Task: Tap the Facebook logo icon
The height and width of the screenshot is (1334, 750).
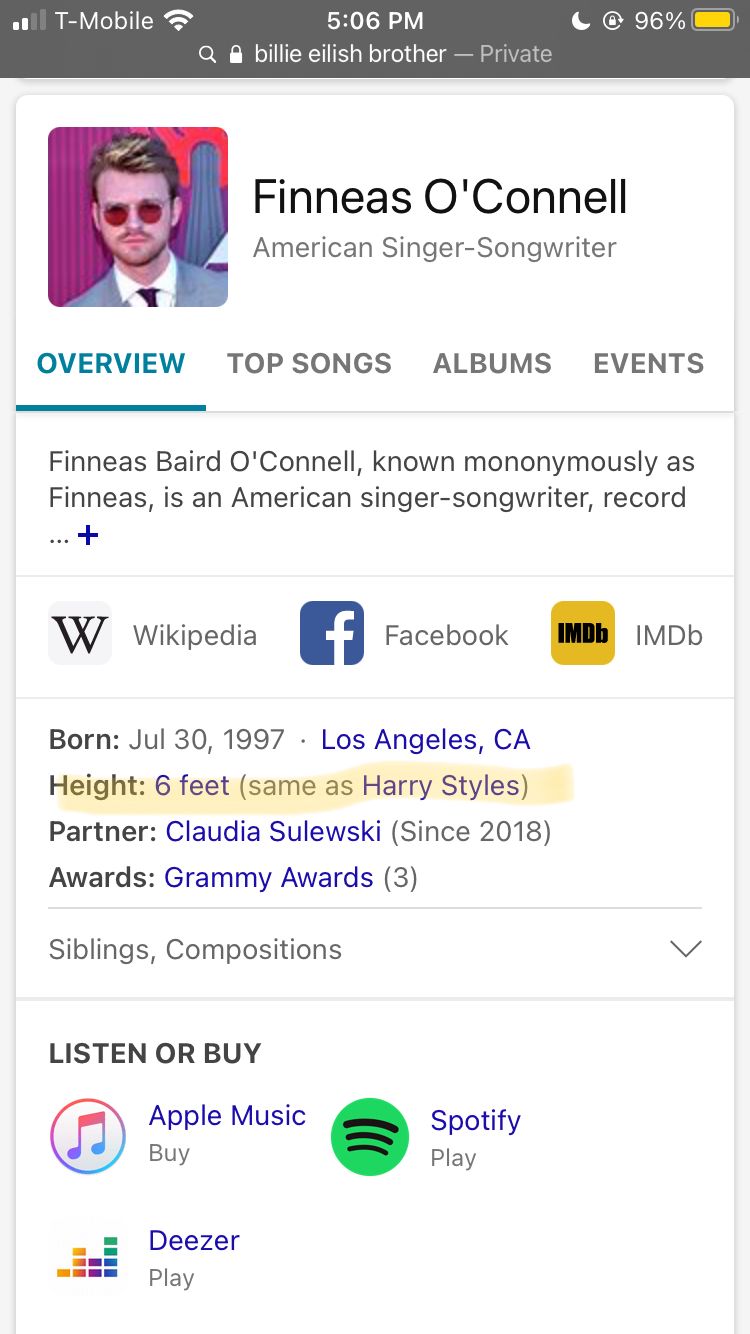Action: 332,633
